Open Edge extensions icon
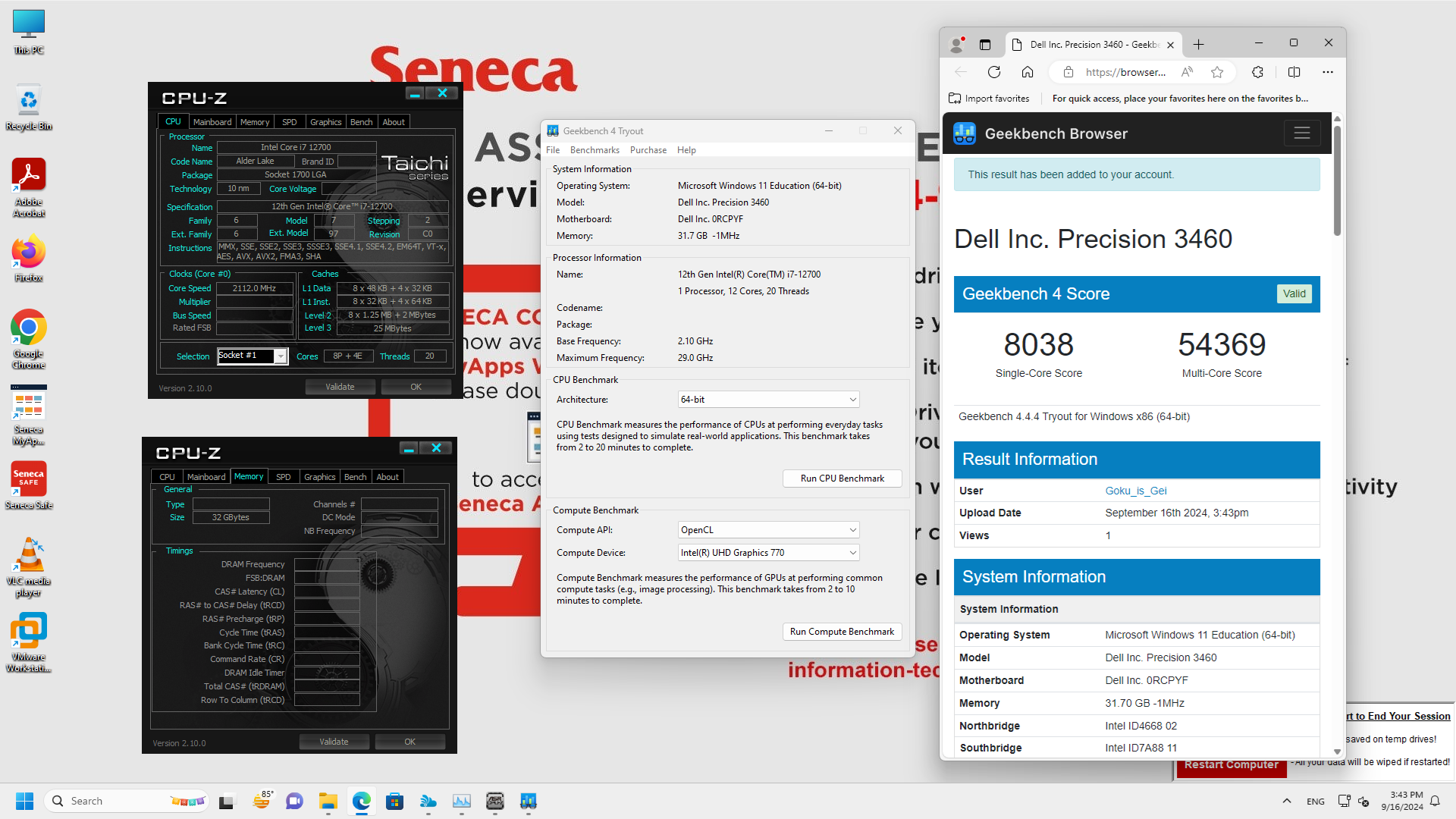The width and height of the screenshot is (1456, 819). 1257,72
